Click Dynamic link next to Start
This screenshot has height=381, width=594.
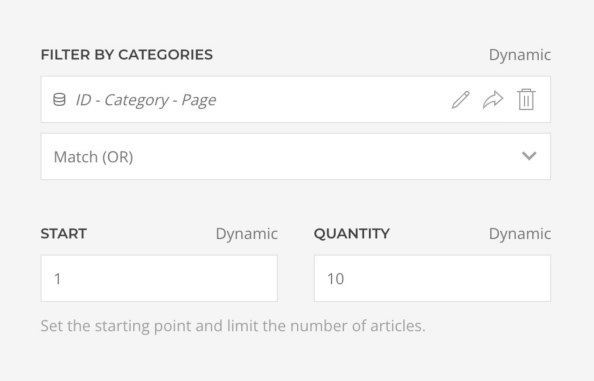[x=247, y=234]
